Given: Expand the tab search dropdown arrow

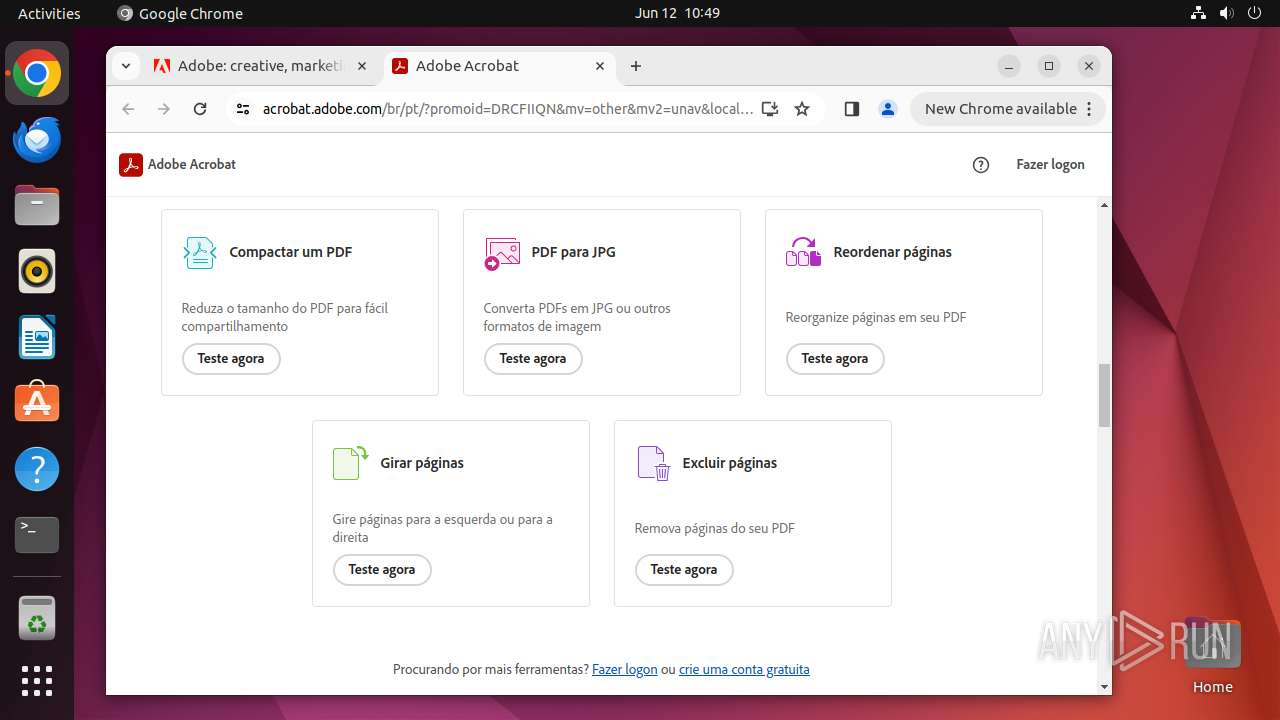Looking at the screenshot, I should pos(125,66).
